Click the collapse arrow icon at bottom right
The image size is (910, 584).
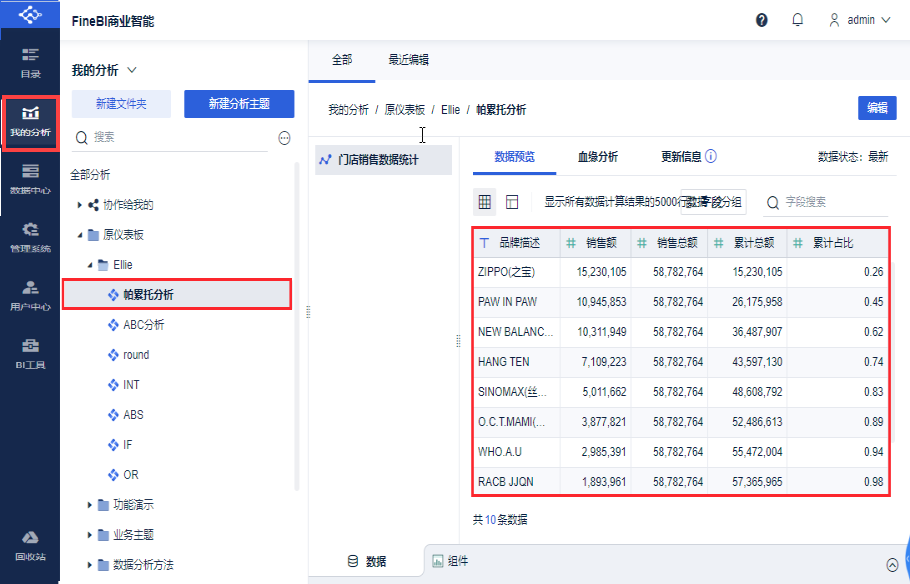[893, 564]
